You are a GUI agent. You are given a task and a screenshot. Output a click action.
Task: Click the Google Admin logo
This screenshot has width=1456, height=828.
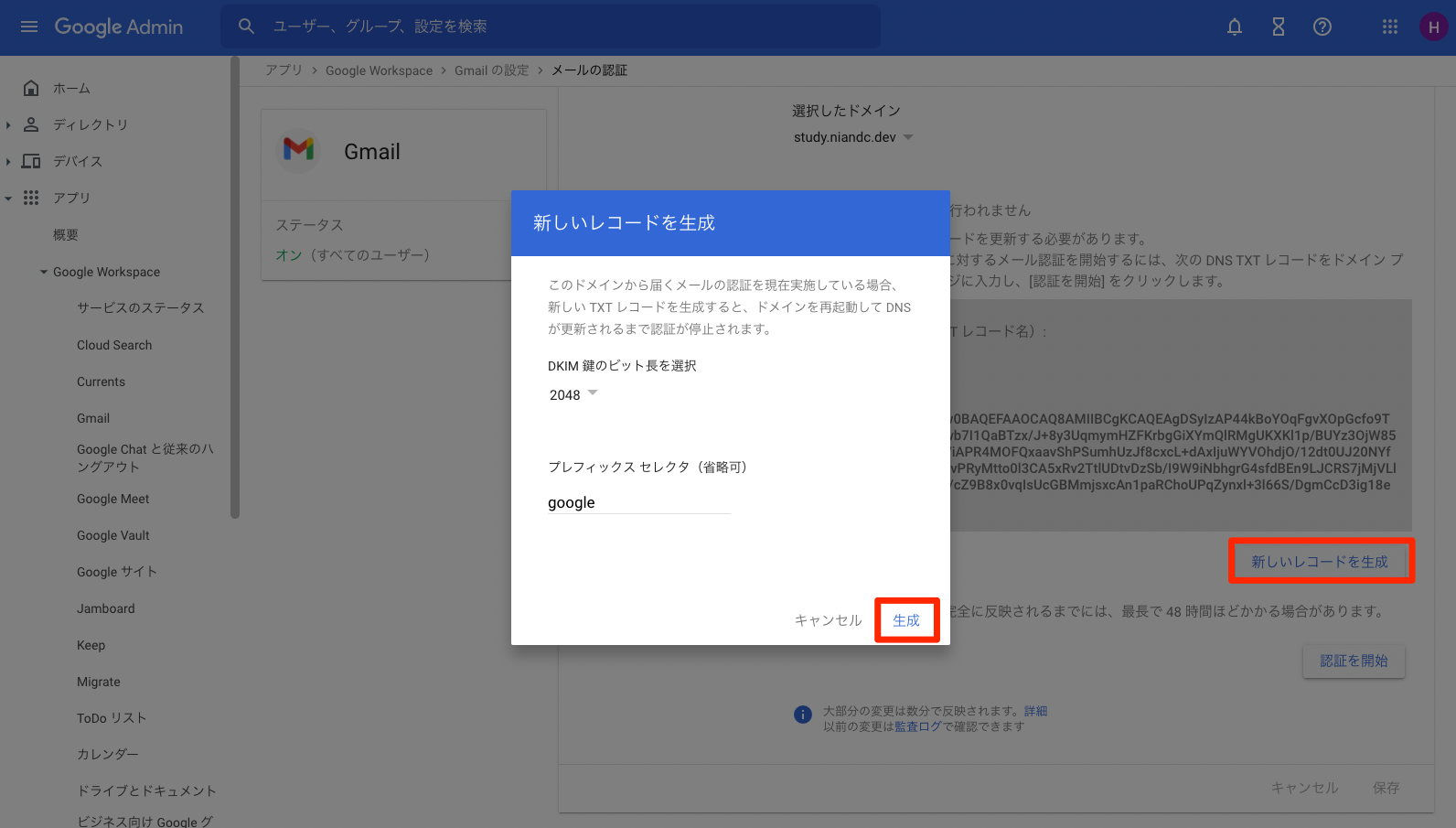pyautogui.click(x=119, y=27)
